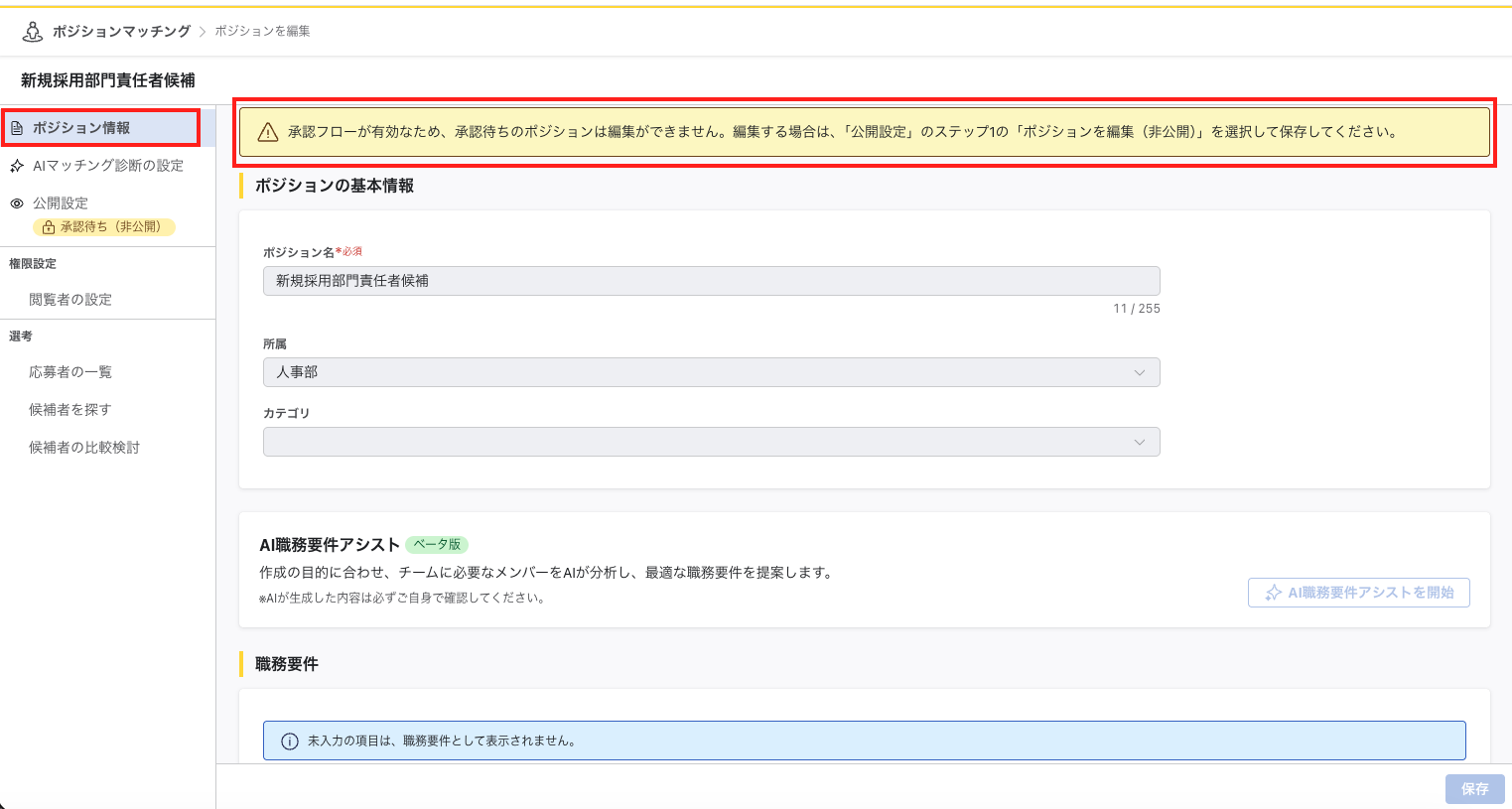This screenshot has width=1512, height=809.
Task: Click the document icon beside ポジション情報
Action: pos(17,128)
